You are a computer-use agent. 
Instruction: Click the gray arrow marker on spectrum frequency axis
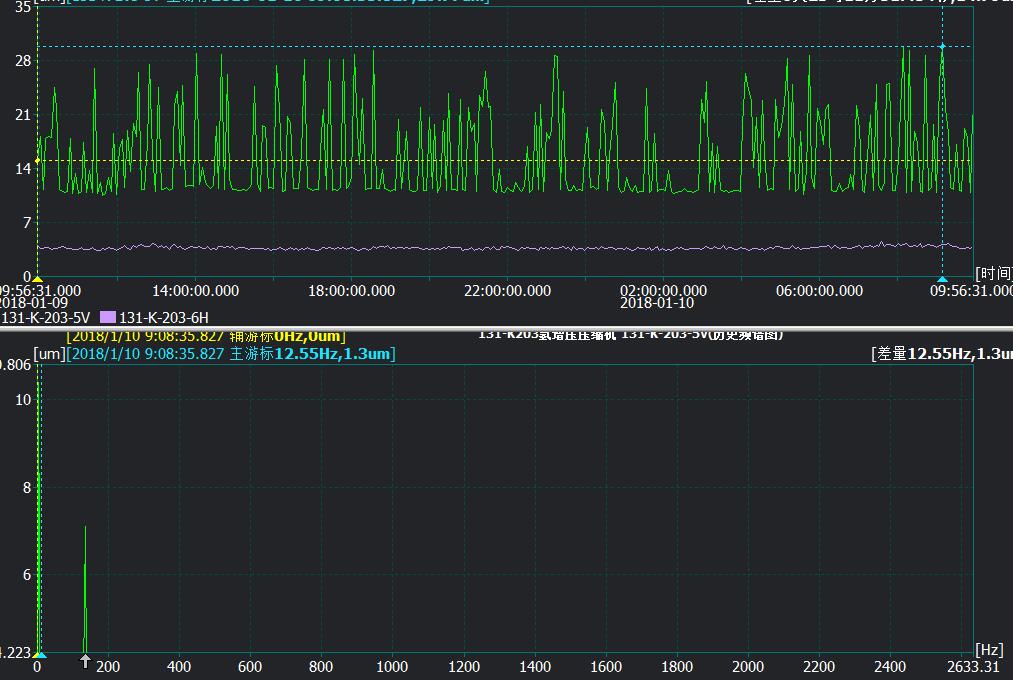pos(85,661)
